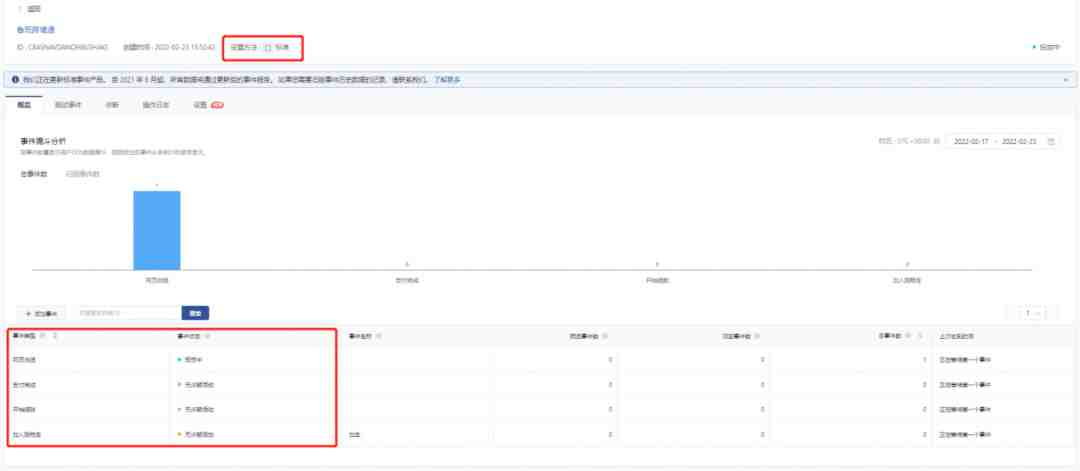
Task: Open the calendar icon in the date picker
Action: [1051, 141]
